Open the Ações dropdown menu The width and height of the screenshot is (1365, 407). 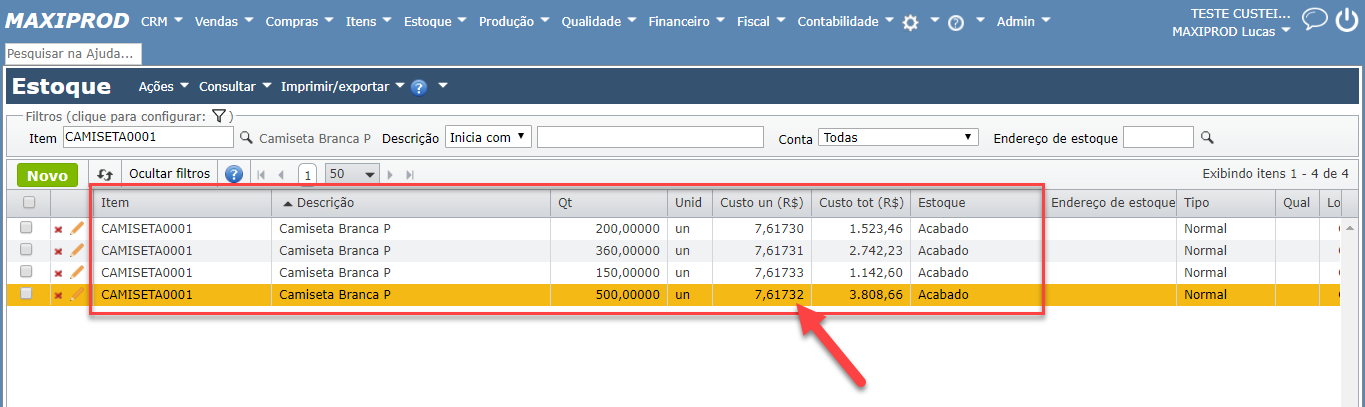[x=162, y=87]
